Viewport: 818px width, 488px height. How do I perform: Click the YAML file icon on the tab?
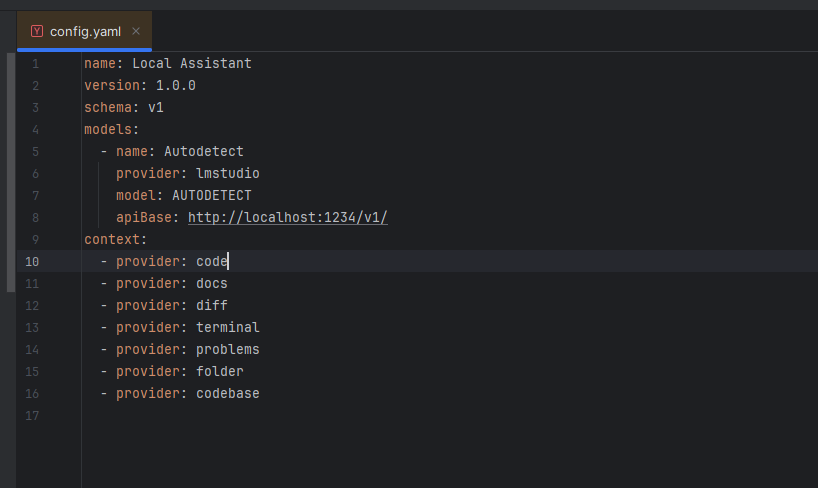[37, 31]
